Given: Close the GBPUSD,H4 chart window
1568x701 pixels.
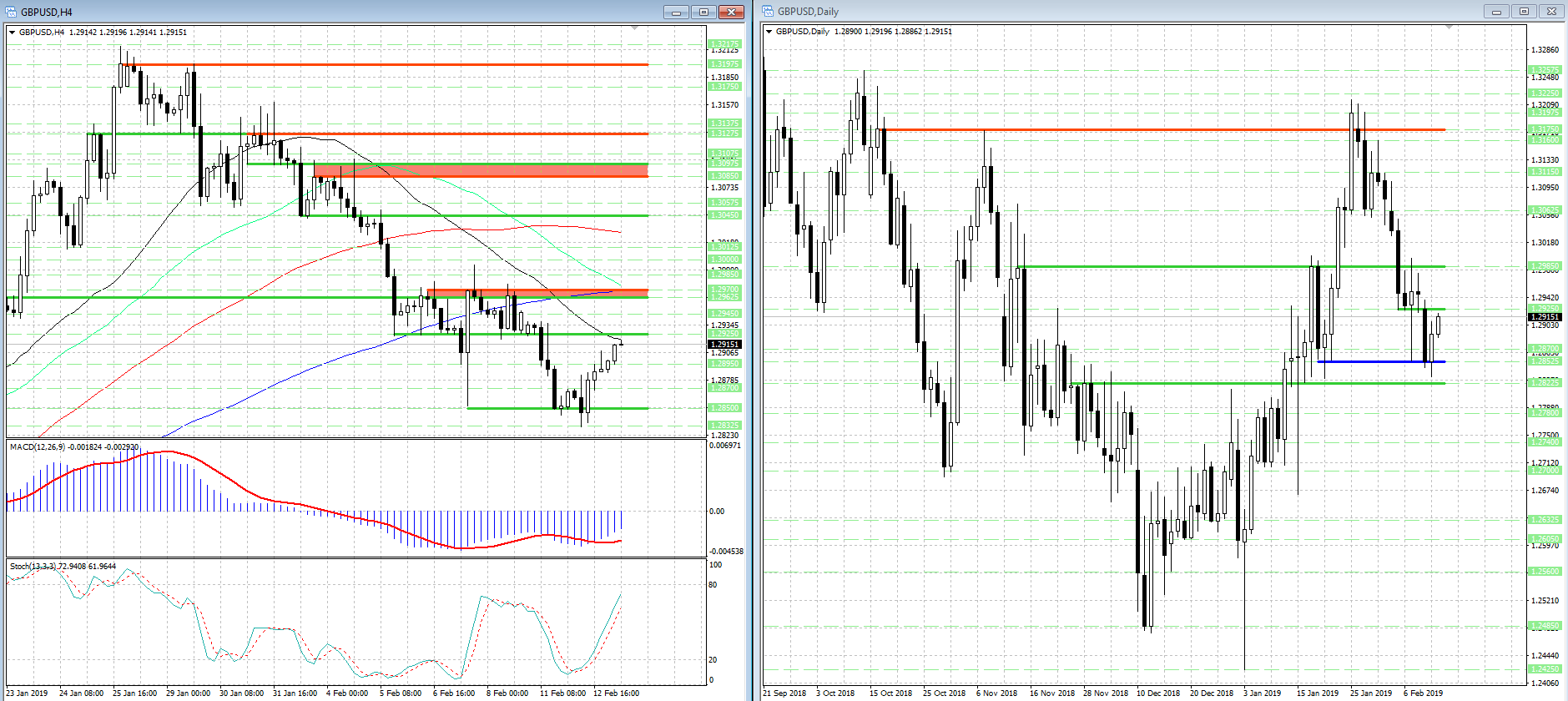Looking at the screenshot, I should click(731, 12).
